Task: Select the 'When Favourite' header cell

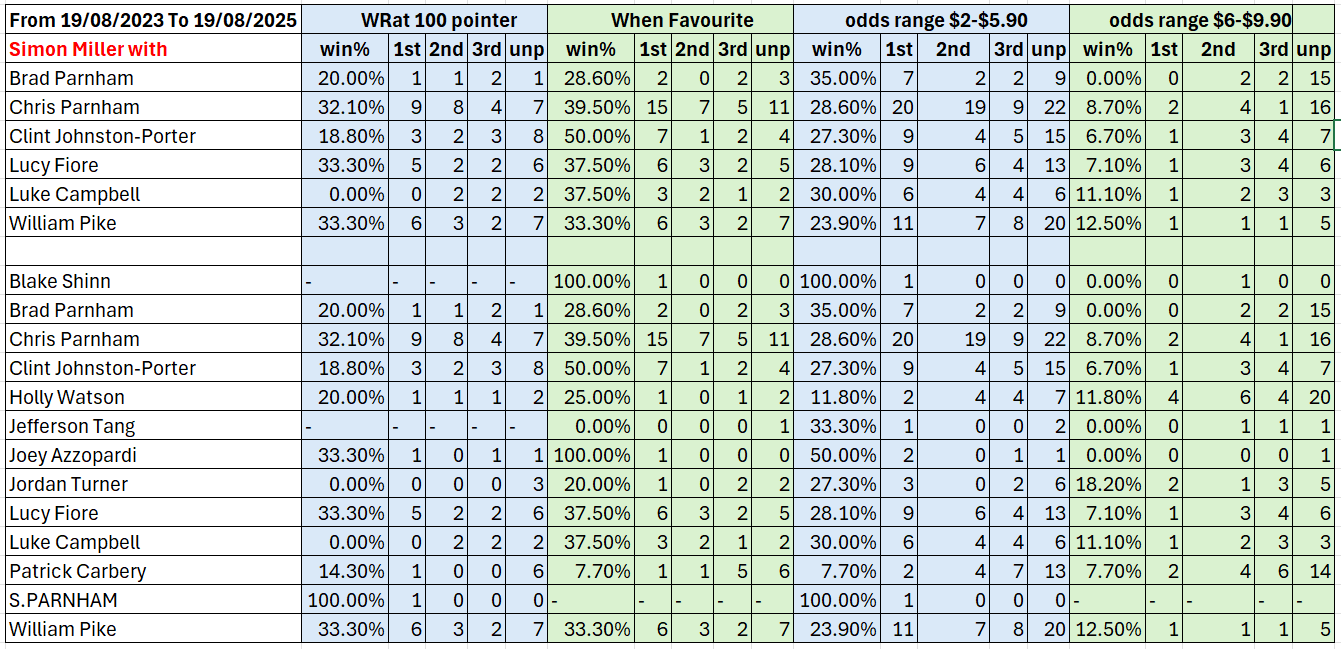Action: [671, 19]
